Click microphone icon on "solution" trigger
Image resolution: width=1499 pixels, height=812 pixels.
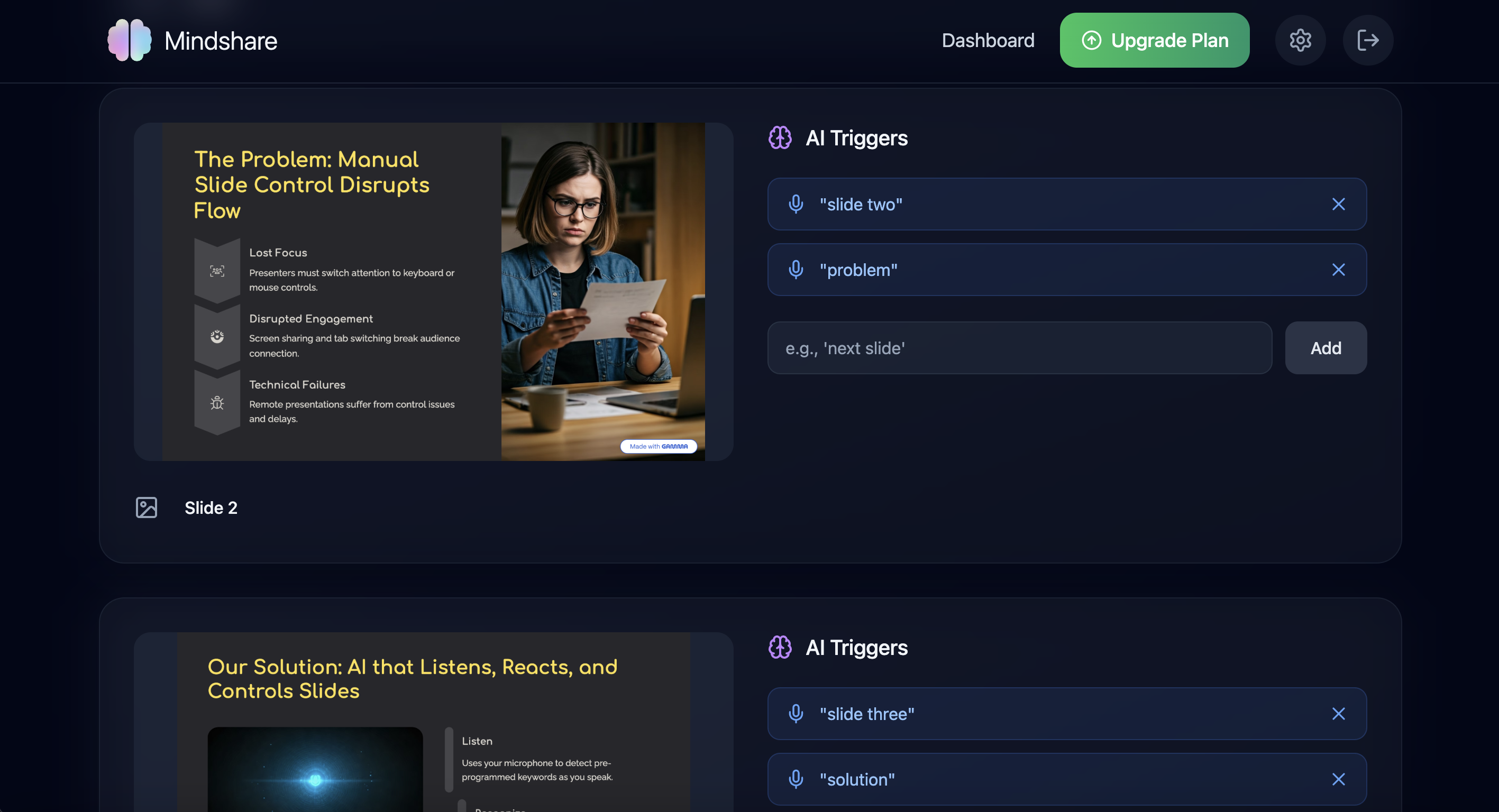796,779
